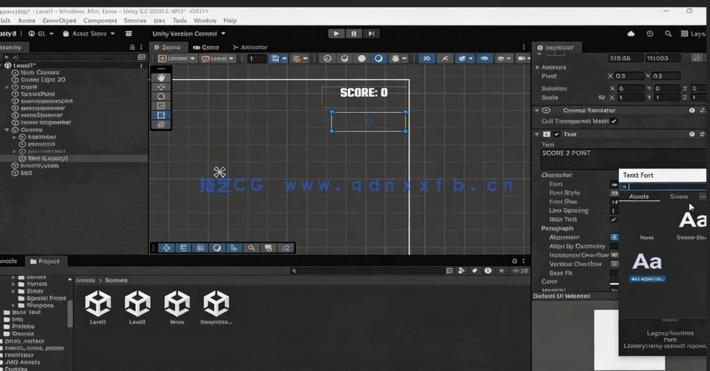Open the Inspector tab
The image size is (710, 371).
[x=556, y=47]
